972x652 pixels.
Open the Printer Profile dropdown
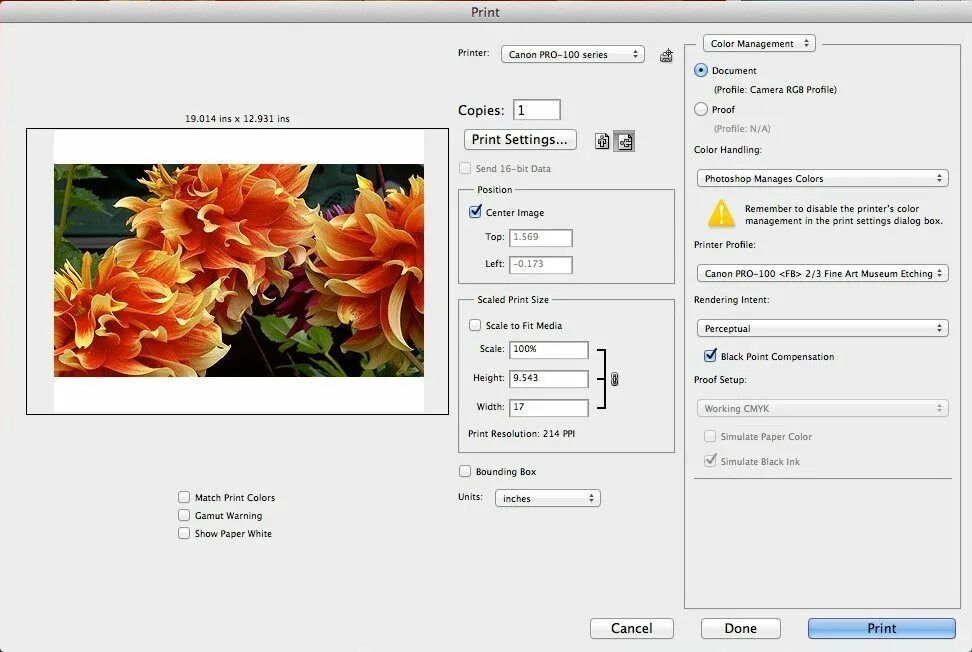tap(823, 273)
